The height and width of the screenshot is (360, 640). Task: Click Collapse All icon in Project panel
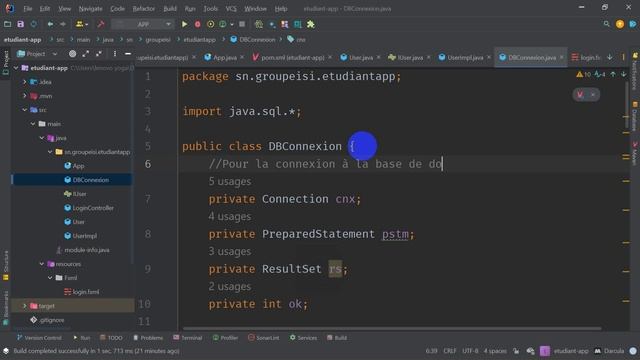click(99, 54)
